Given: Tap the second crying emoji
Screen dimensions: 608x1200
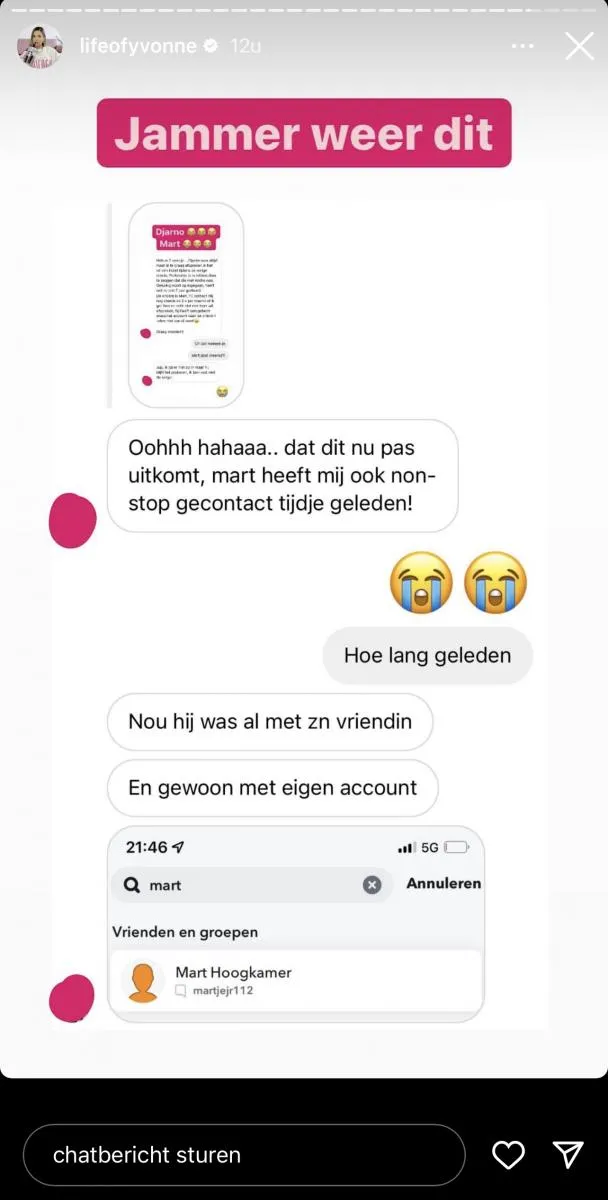Looking at the screenshot, I should pyautogui.click(x=497, y=582).
